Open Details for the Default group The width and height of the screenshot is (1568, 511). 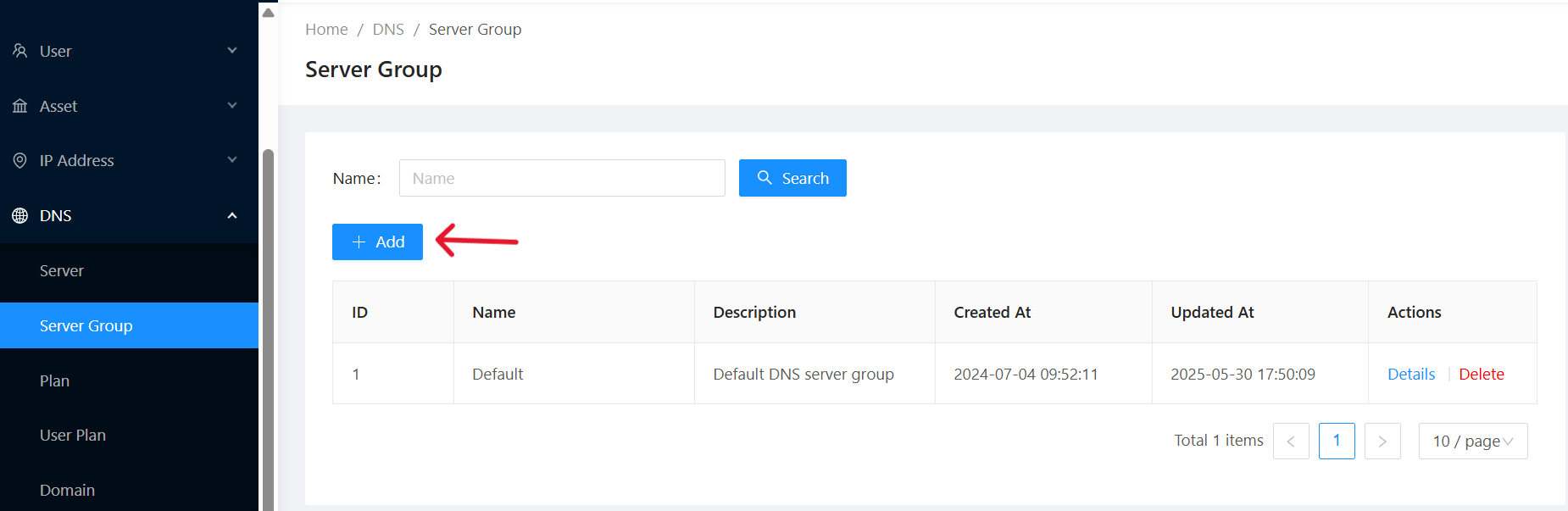pos(1411,375)
